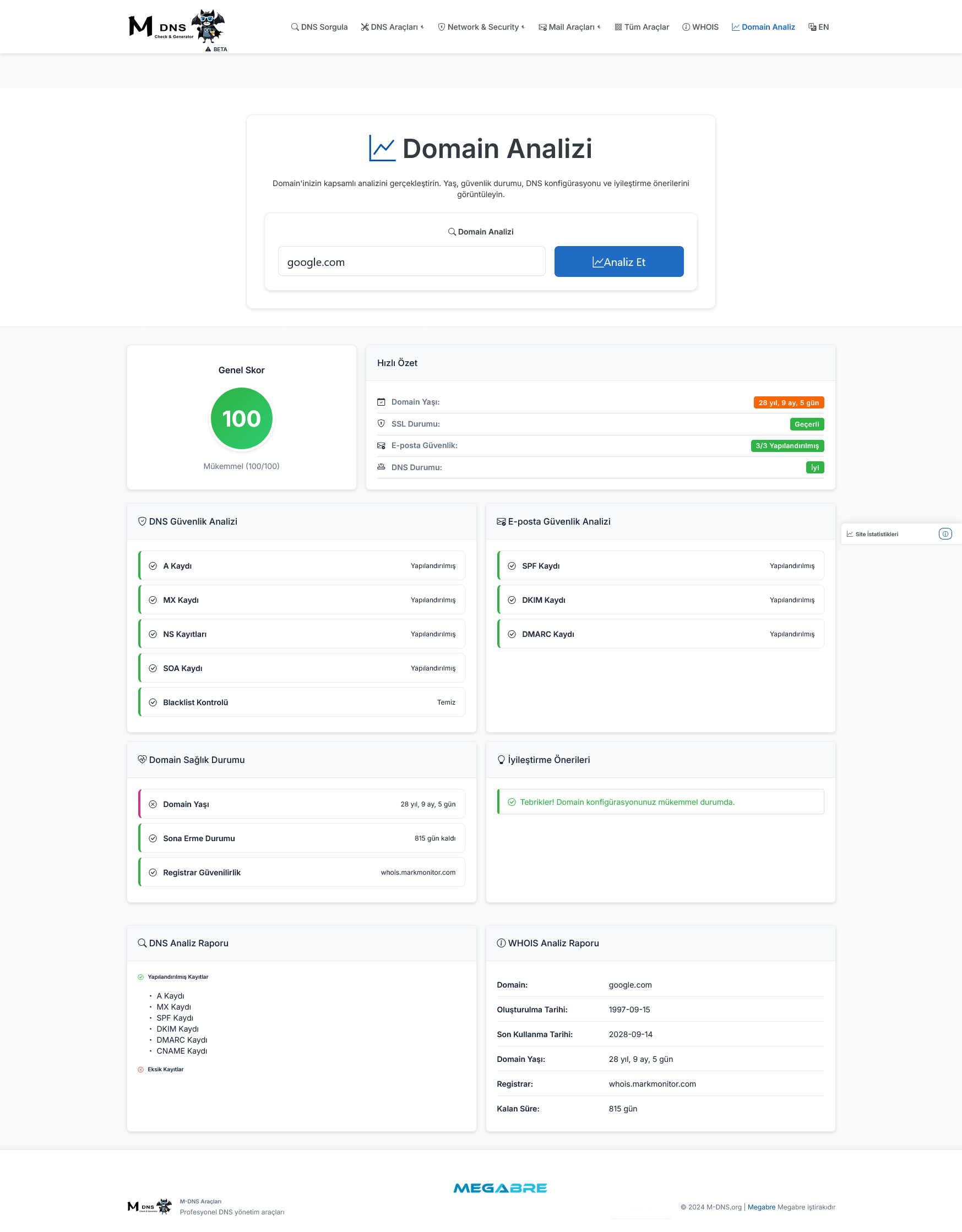Select Domain Analiz nav item
This screenshot has width=962, height=1232.
763,27
